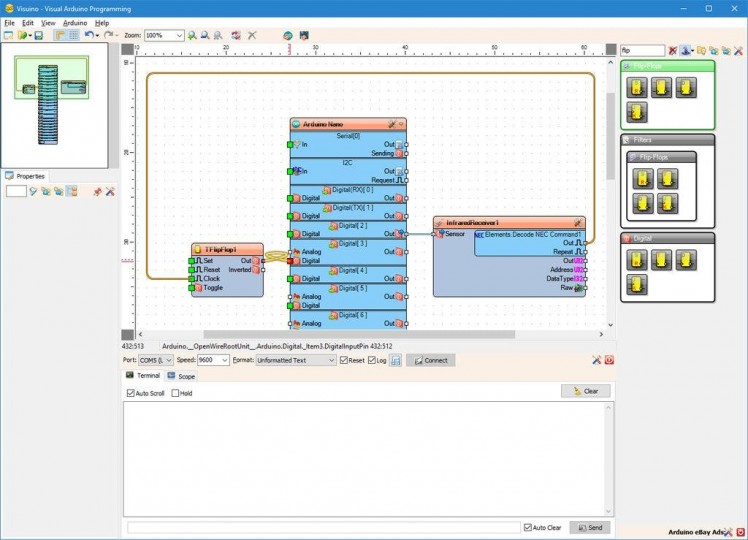Toggle the grid display toolbar icon
This screenshot has width=748, height=540.
pos(73,35)
